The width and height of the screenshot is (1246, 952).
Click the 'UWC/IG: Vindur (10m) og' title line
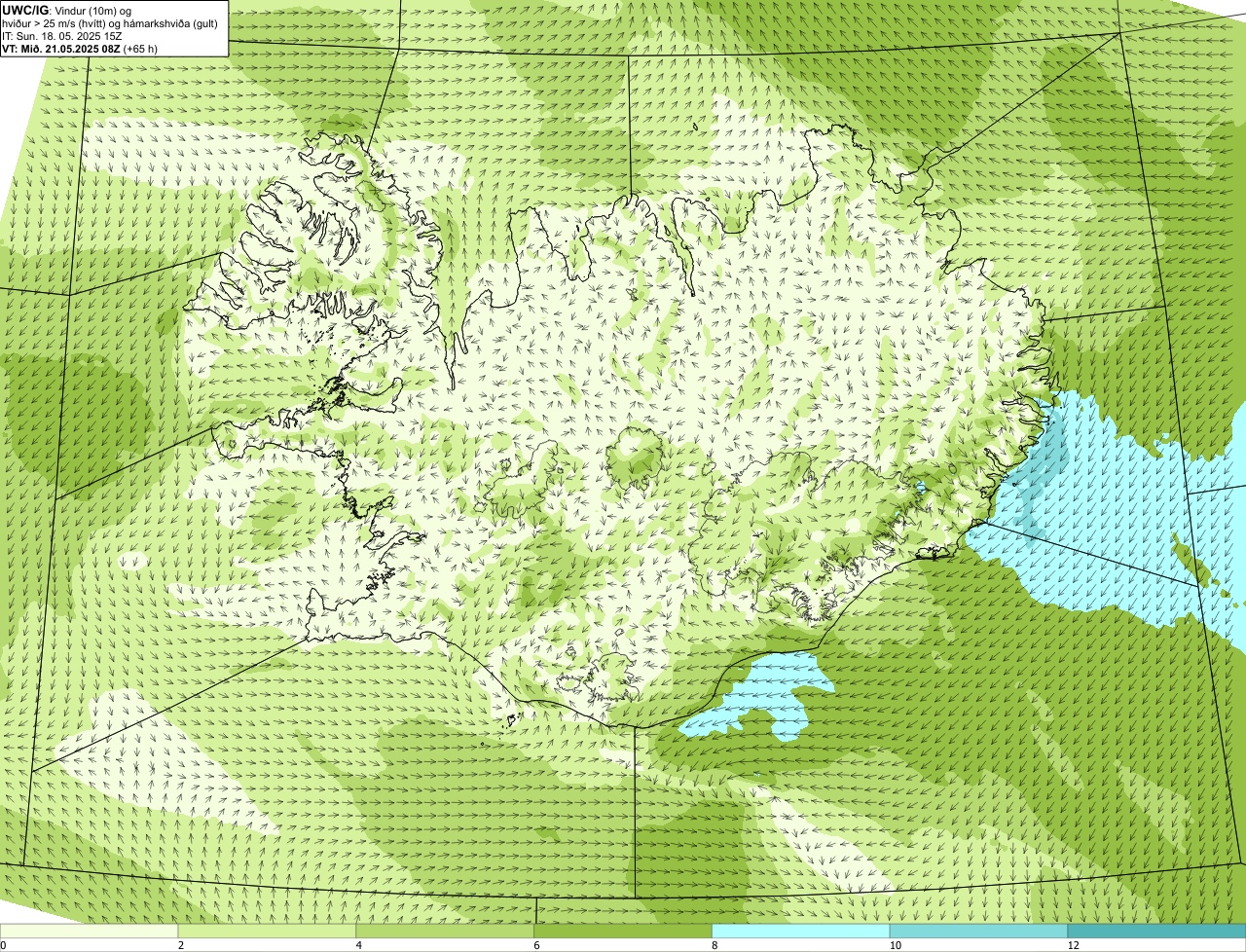(67, 10)
